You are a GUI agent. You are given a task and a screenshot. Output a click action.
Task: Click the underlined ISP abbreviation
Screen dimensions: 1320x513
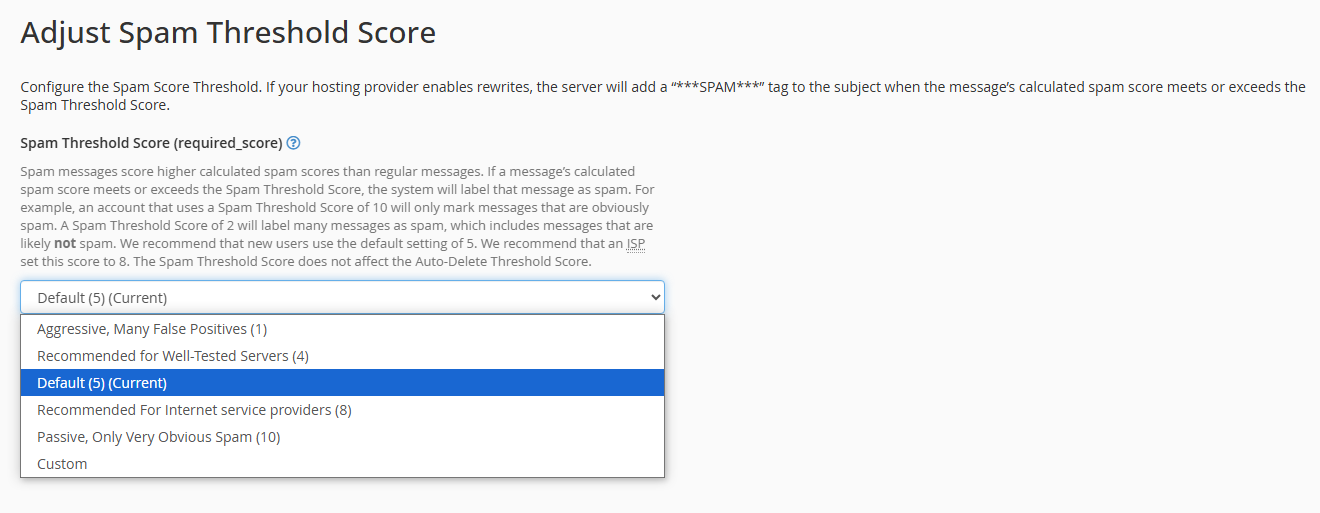point(636,244)
